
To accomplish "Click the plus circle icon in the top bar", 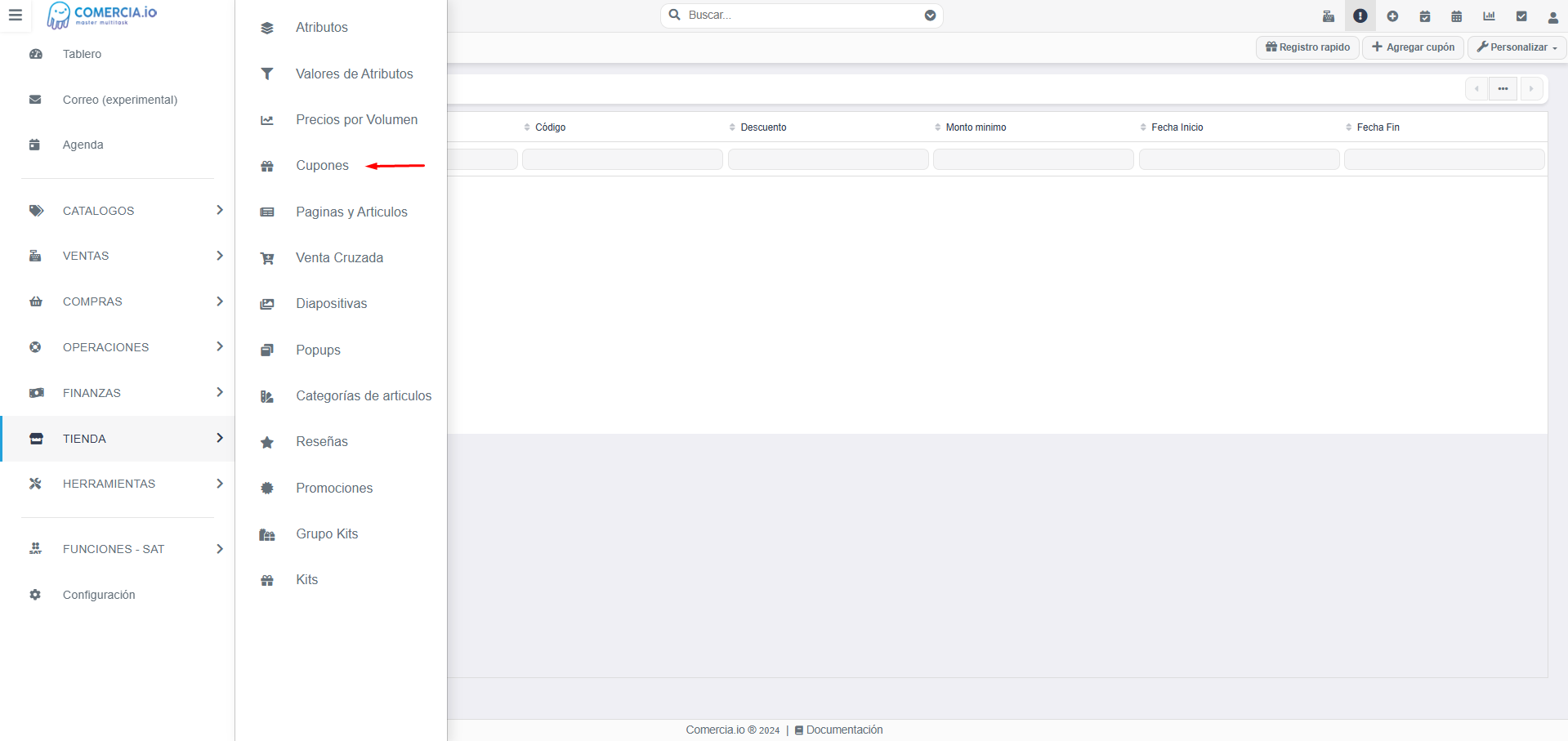I will [x=1392, y=16].
